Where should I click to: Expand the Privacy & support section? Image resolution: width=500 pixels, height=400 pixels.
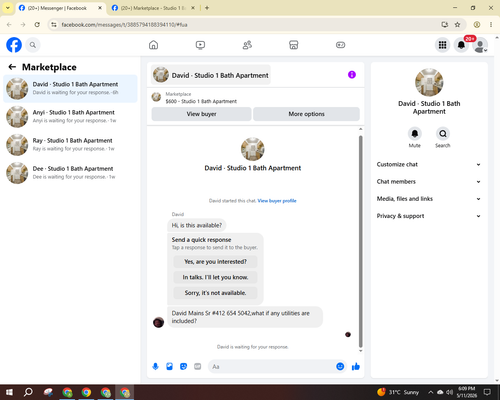tap(429, 216)
